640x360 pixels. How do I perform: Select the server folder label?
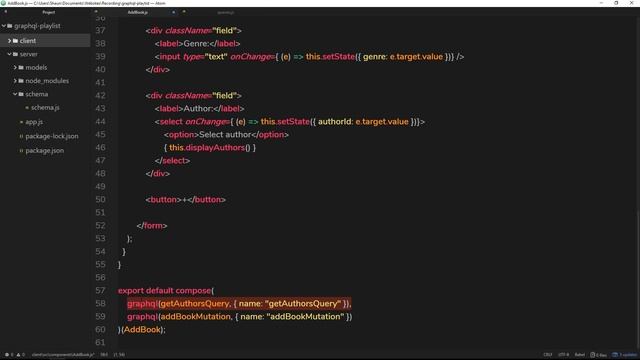pos(29,54)
